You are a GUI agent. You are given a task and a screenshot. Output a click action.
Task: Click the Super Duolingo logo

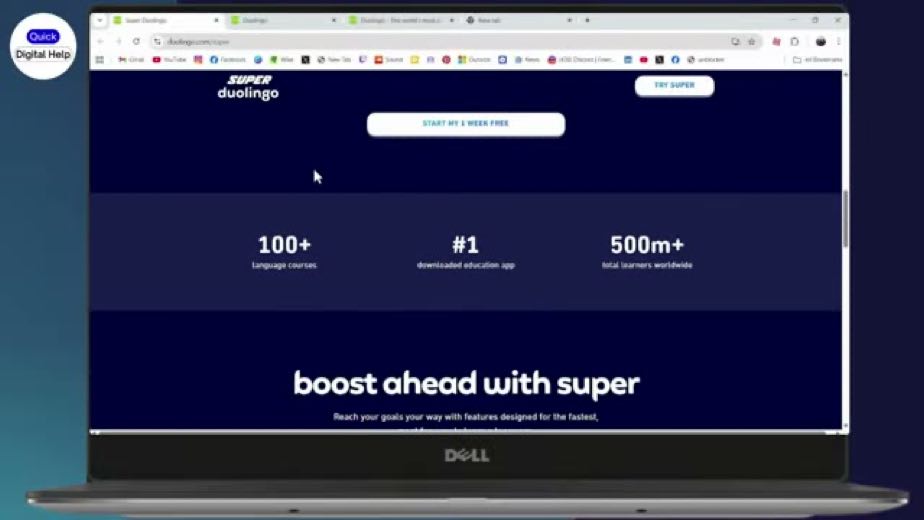tap(248, 87)
